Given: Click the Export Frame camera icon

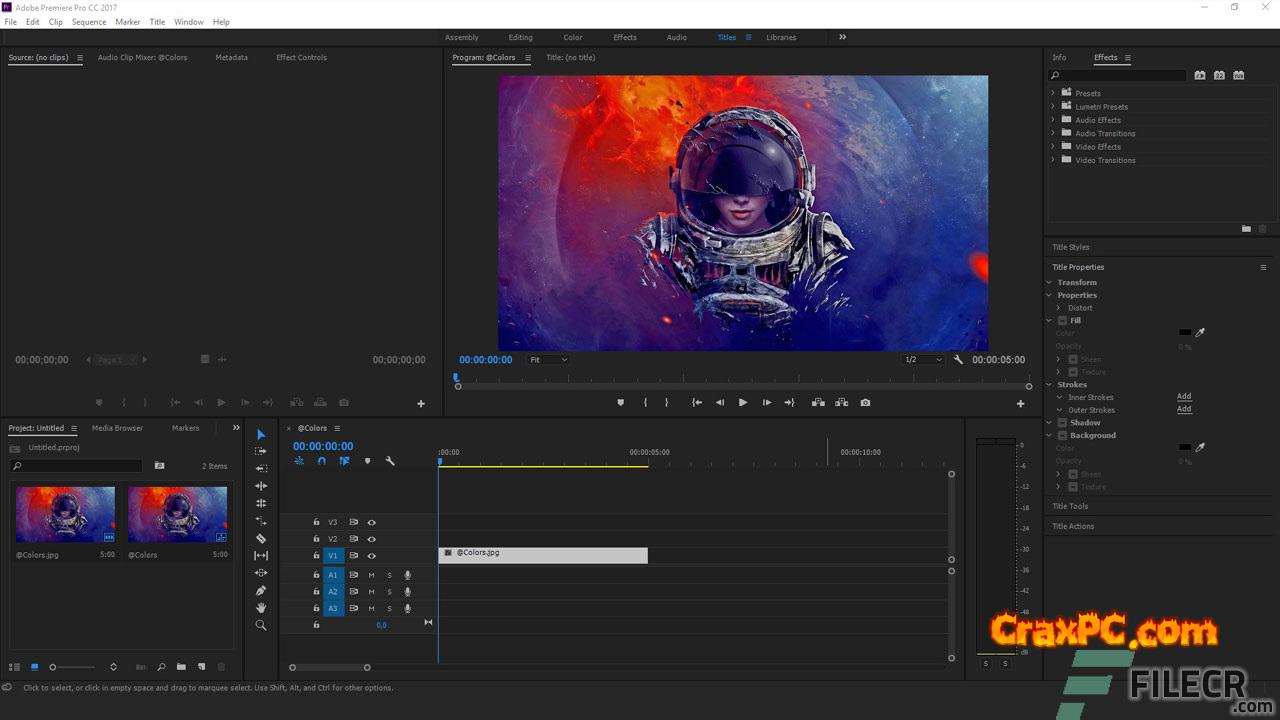Looking at the screenshot, I should coord(865,403).
